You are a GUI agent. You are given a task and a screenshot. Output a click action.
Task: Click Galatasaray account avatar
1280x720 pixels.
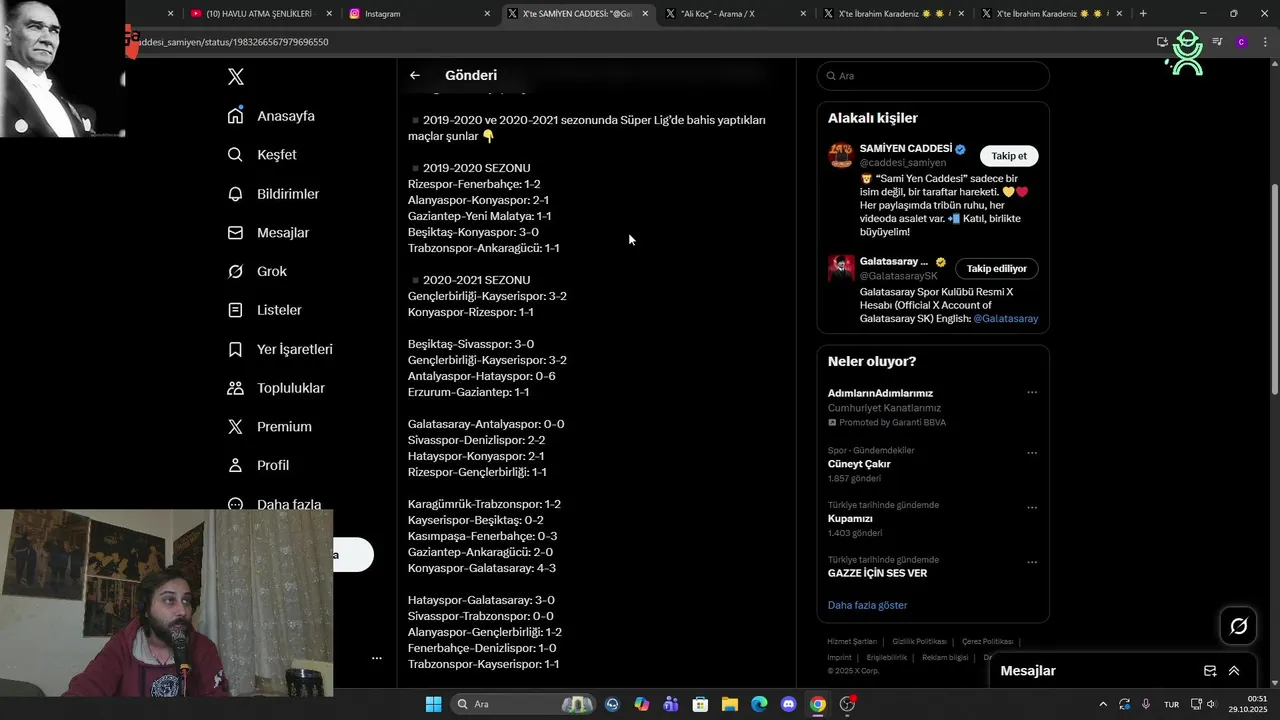tap(841, 268)
